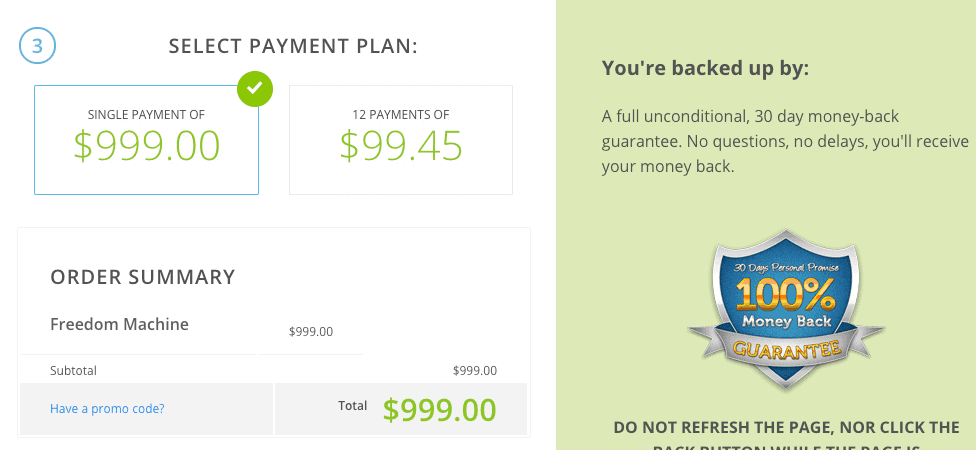The height and width of the screenshot is (450, 976).
Task: Click the Subtotal $999.00 amount
Action: pos(475,371)
